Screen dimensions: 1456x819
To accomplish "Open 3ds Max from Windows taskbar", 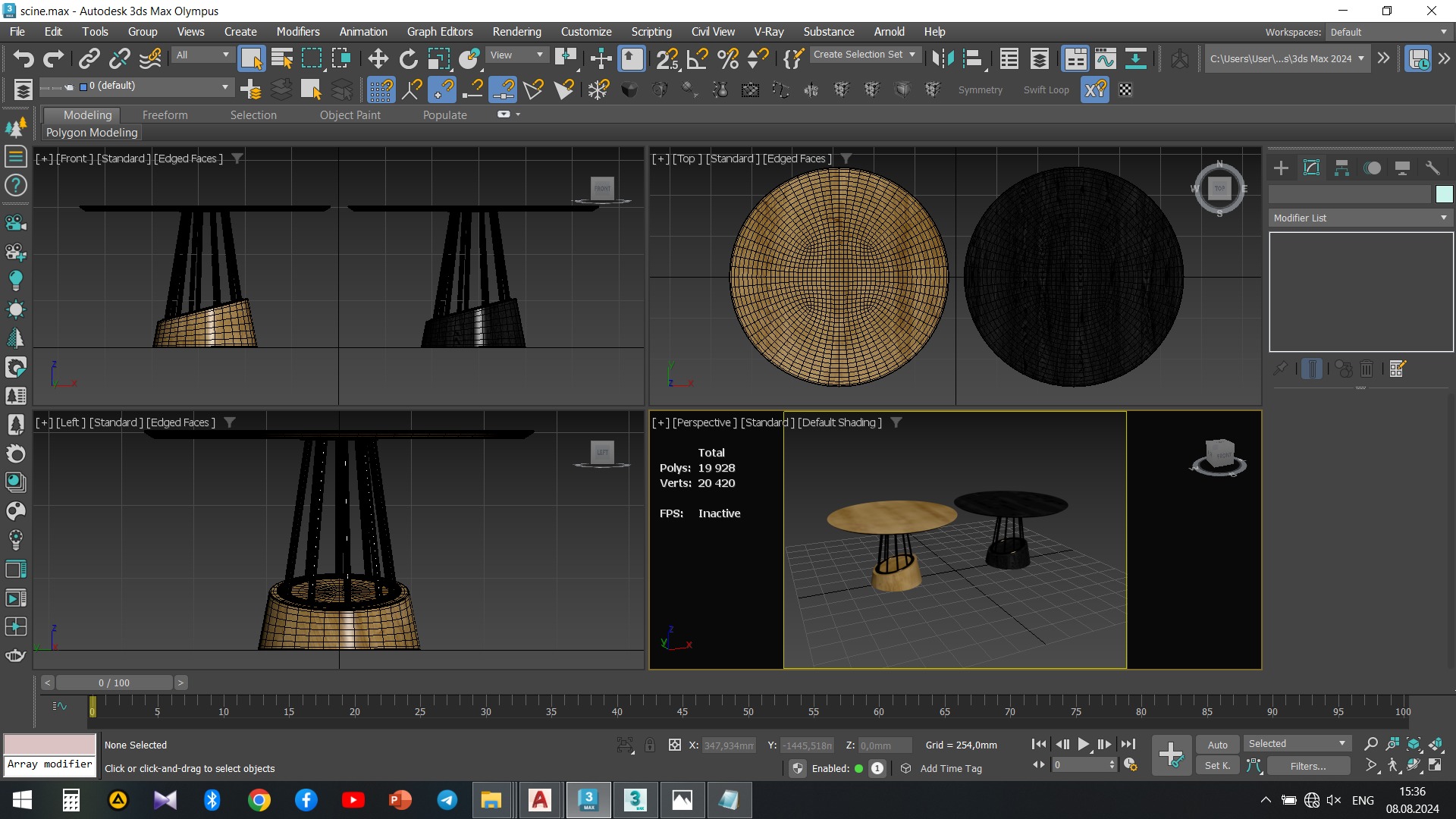I will click(x=588, y=800).
